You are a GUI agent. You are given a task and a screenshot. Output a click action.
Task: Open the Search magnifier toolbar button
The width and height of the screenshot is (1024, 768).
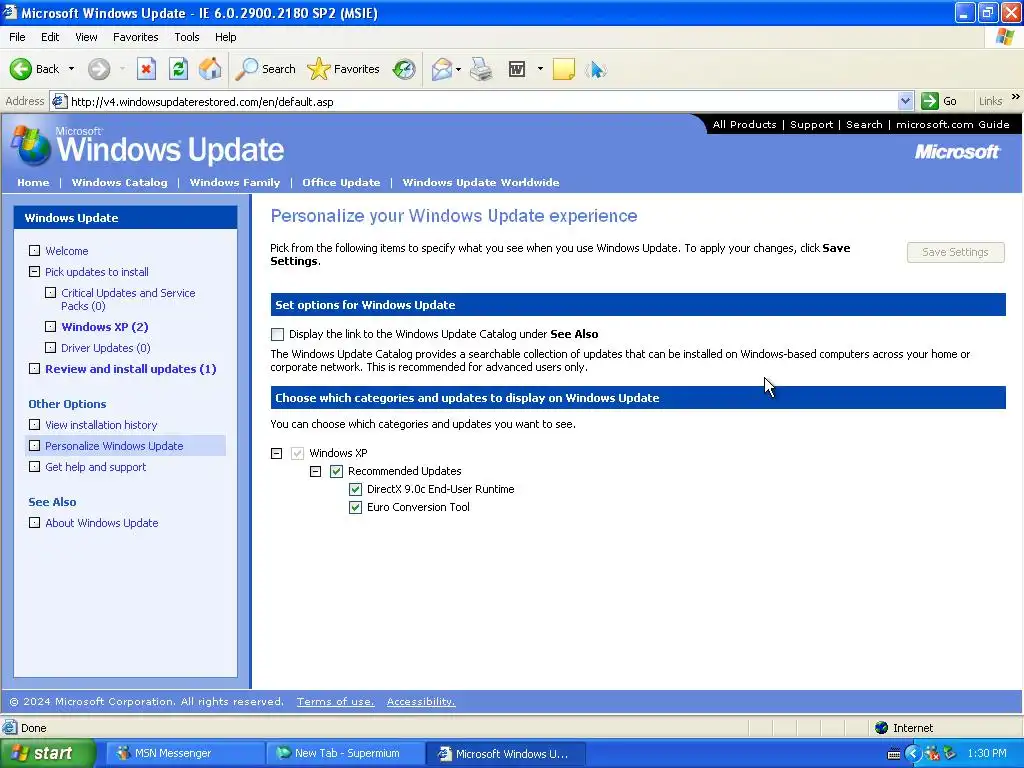[x=265, y=69]
